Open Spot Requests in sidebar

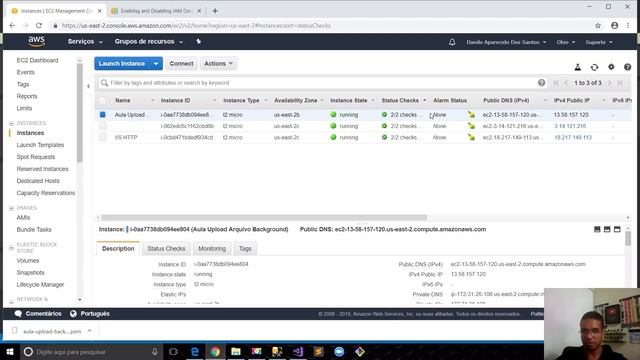pyautogui.click(x=36, y=157)
